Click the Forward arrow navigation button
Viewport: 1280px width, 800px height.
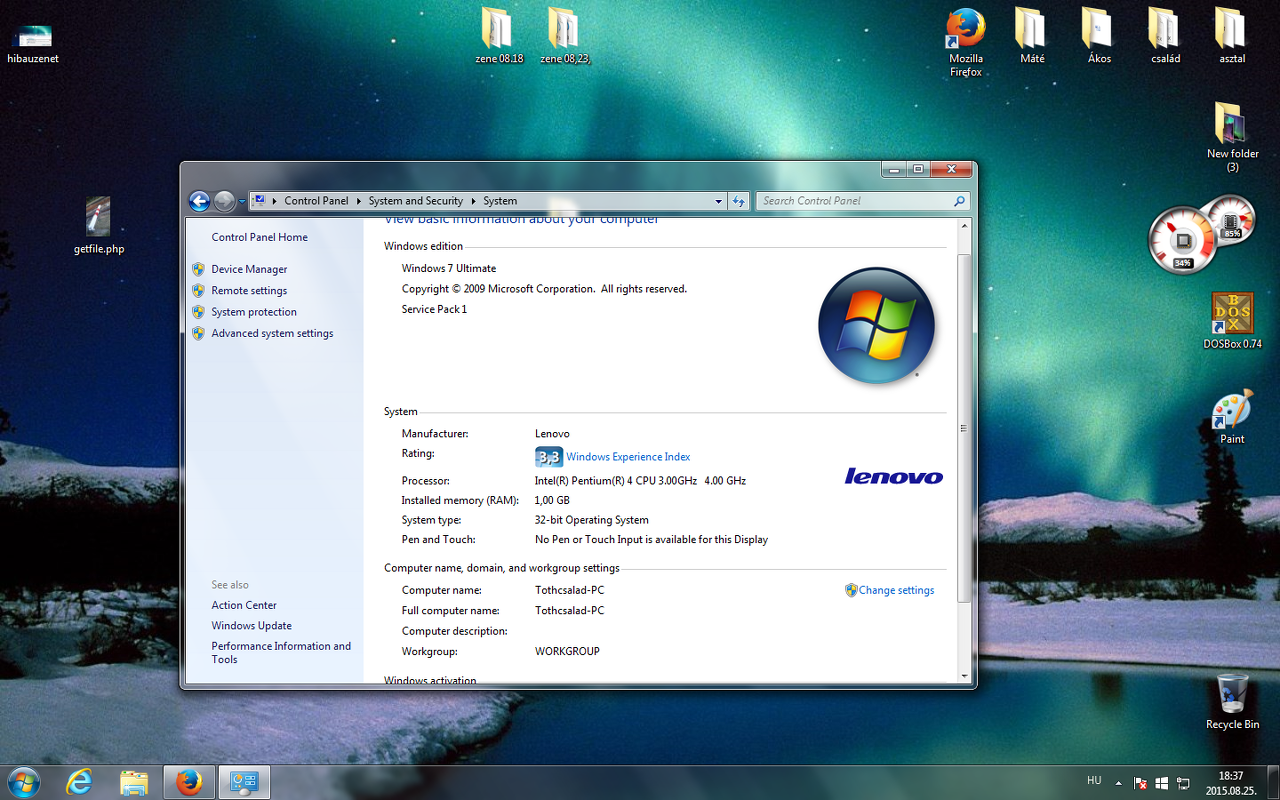(x=225, y=201)
